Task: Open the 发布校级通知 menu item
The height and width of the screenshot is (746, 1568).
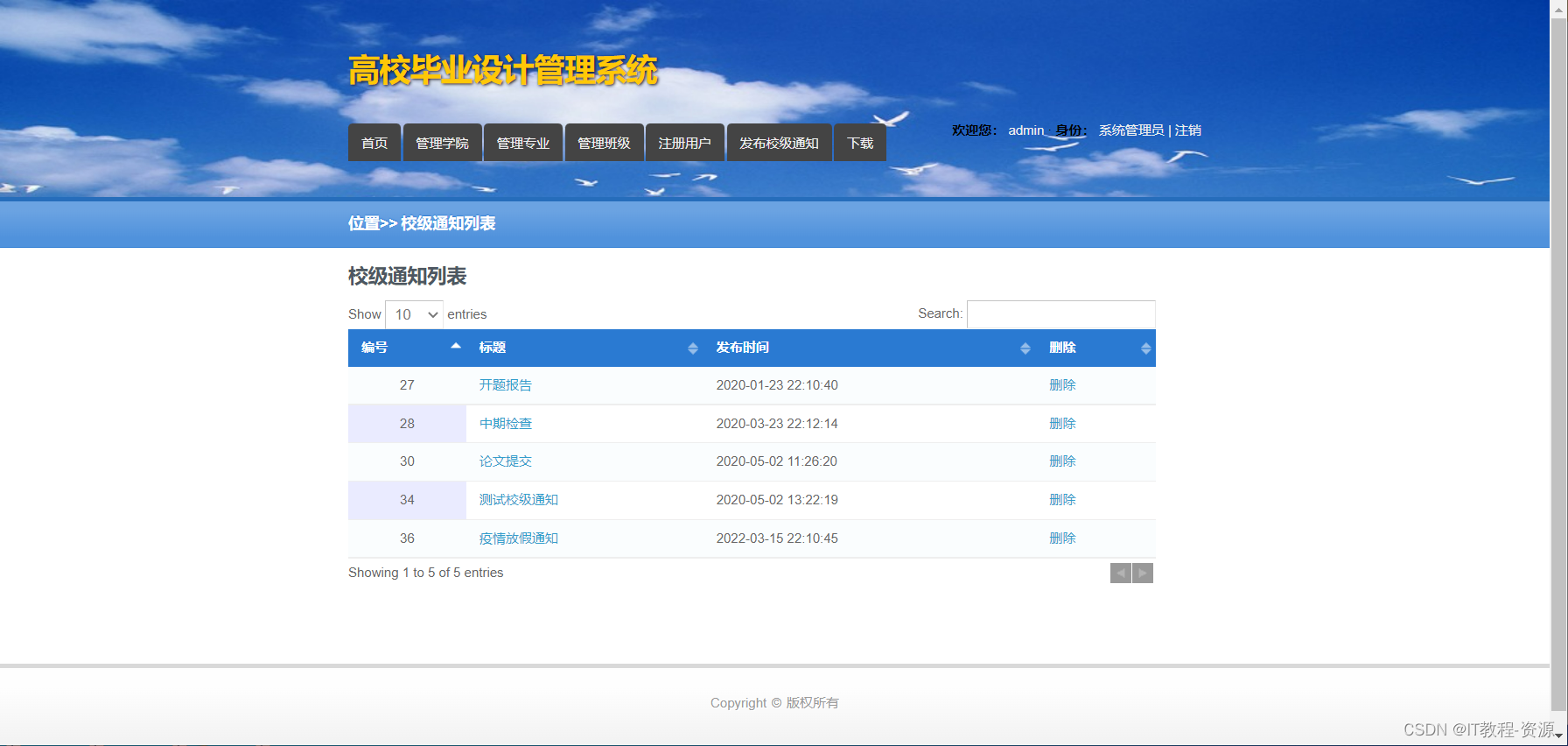Action: tap(779, 143)
